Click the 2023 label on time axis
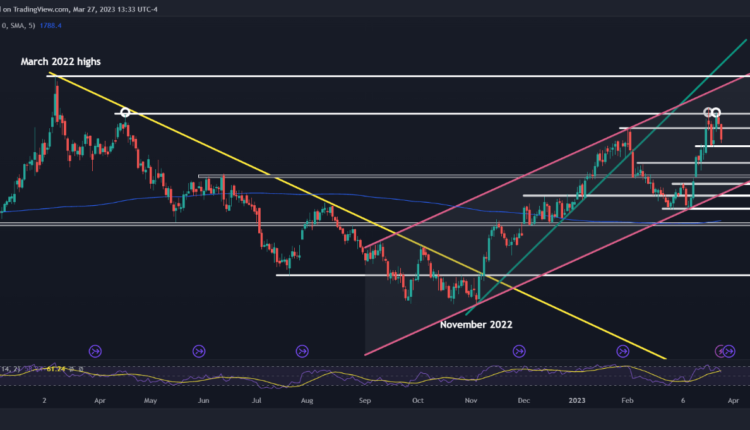This screenshot has height=430, width=750. tap(577, 397)
